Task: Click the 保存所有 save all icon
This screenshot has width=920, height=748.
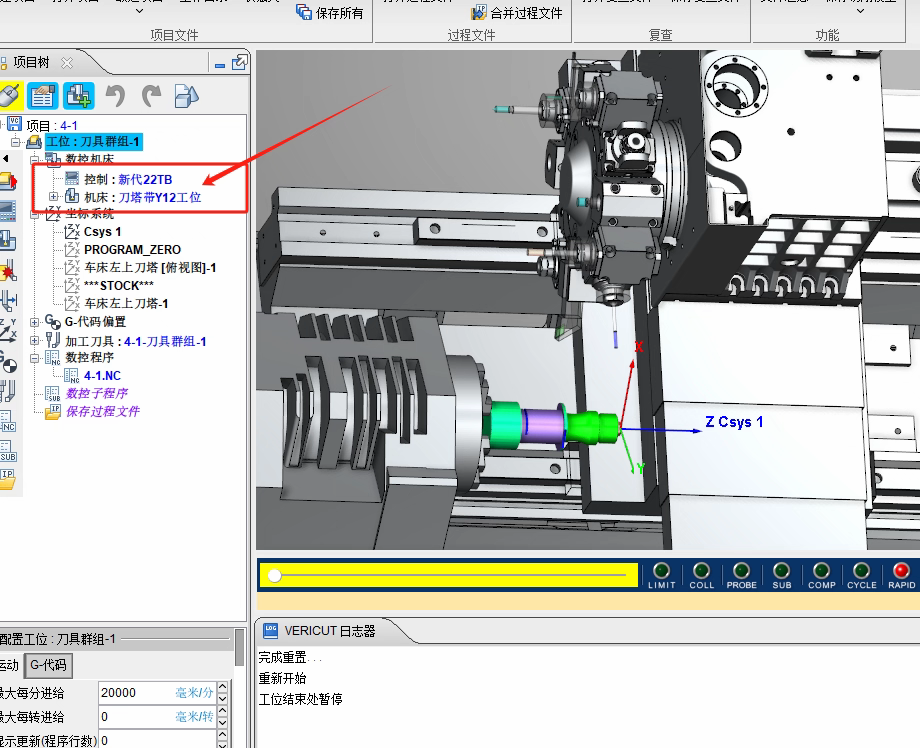Action: pos(303,12)
